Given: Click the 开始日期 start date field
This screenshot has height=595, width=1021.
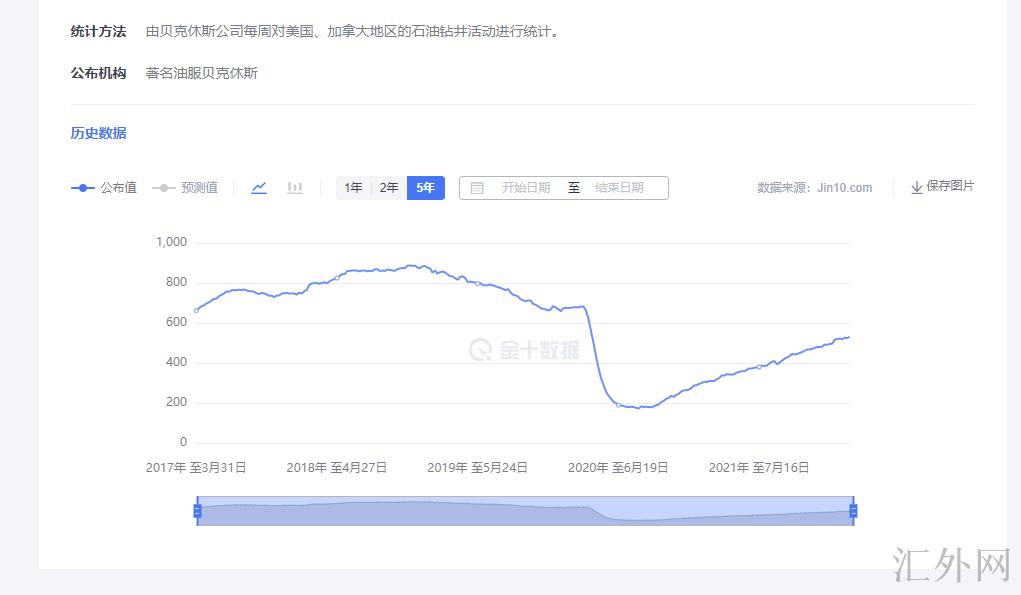Looking at the screenshot, I should pos(525,188).
